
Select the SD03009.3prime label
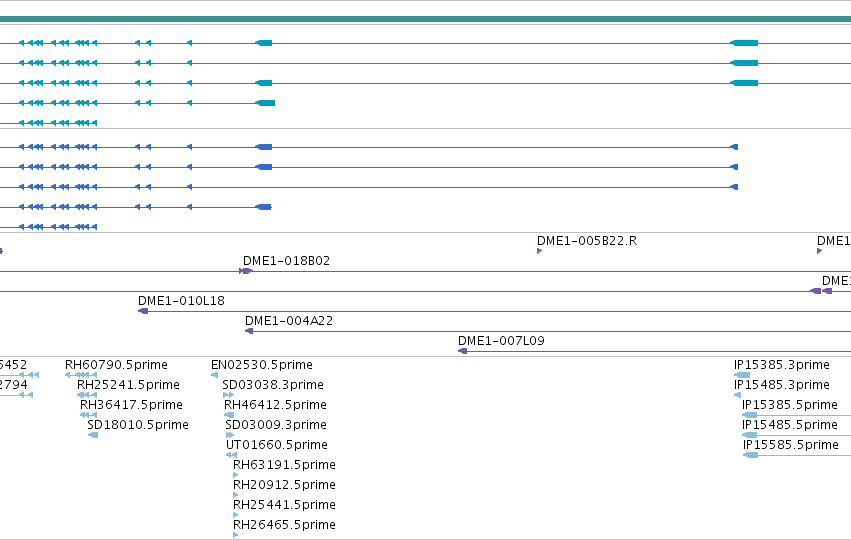click(276, 425)
